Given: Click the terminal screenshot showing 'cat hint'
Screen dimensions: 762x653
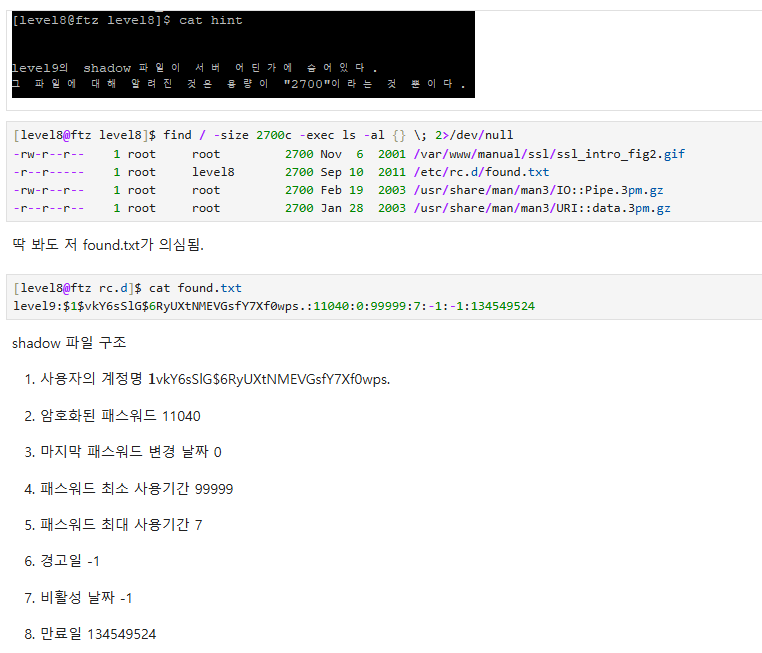Looking at the screenshot, I should tap(243, 54).
